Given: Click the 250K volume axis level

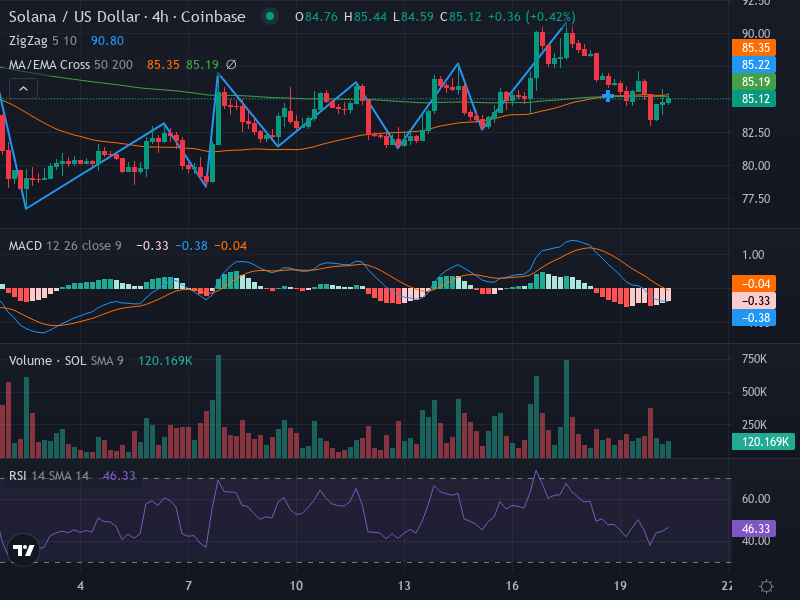Looking at the screenshot, I should (754, 424).
